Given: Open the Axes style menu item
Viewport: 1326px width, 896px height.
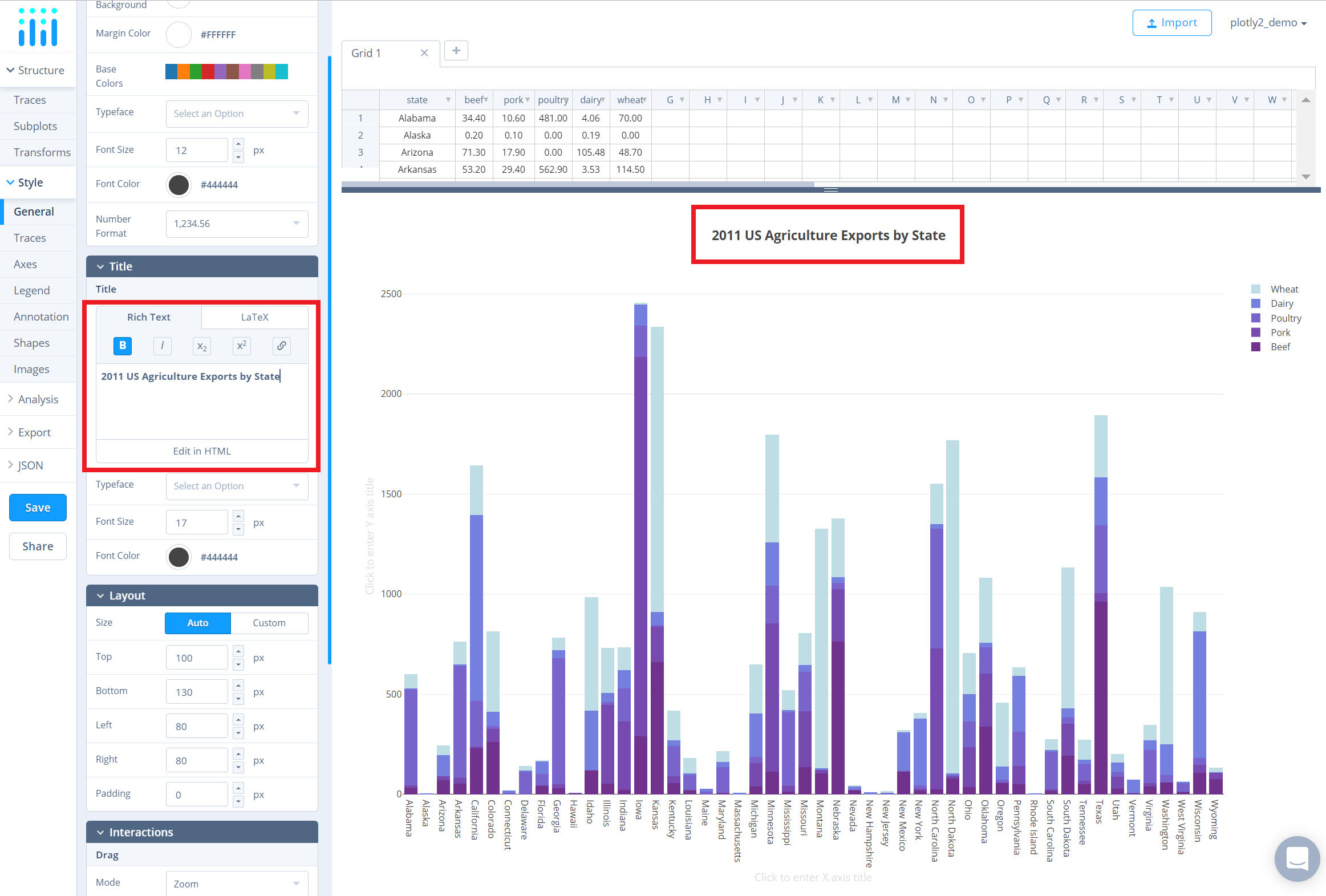Looking at the screenshot, I should click(x=25, y=264).
